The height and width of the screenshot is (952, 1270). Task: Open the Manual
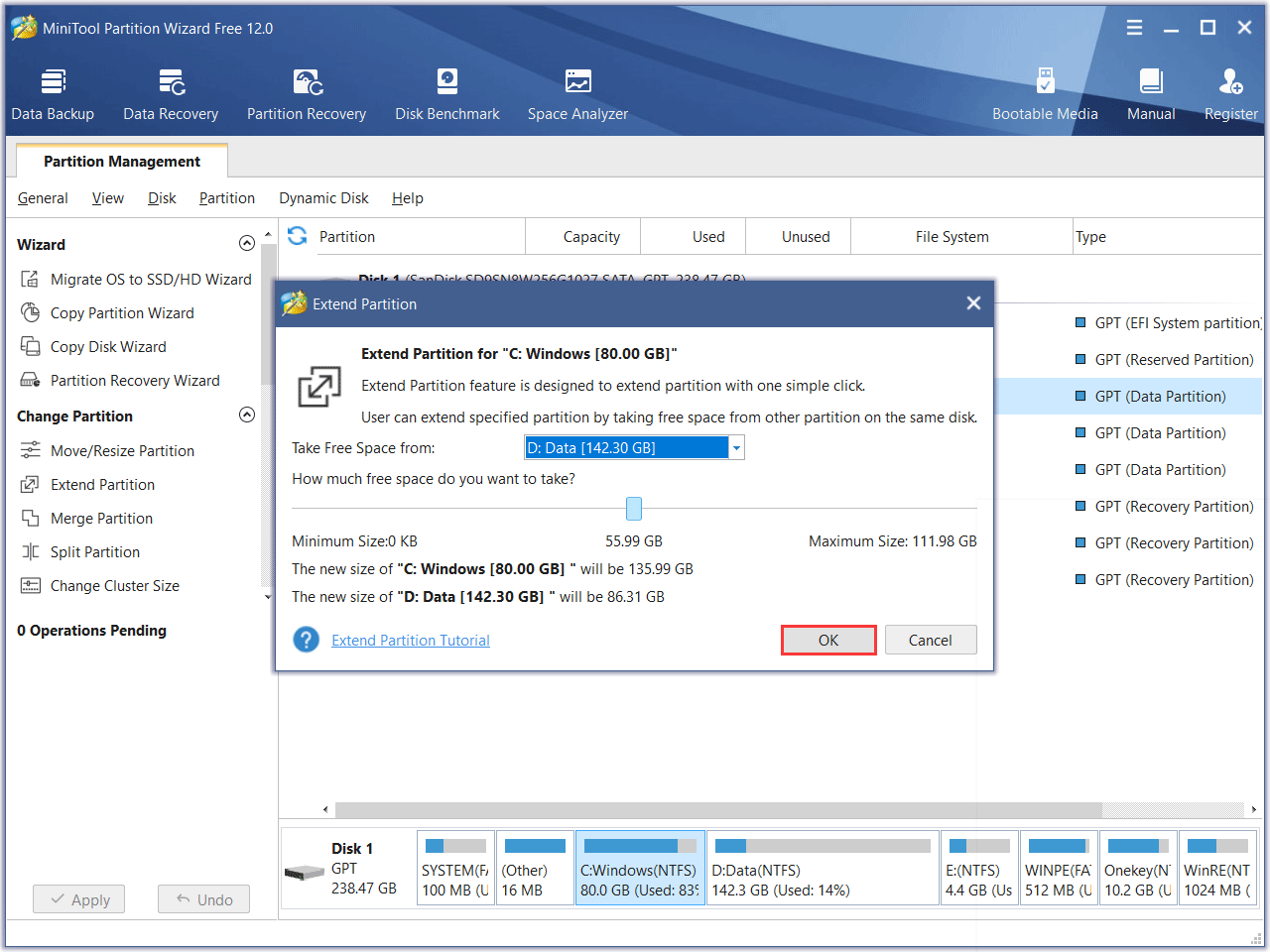point(1151,95)
